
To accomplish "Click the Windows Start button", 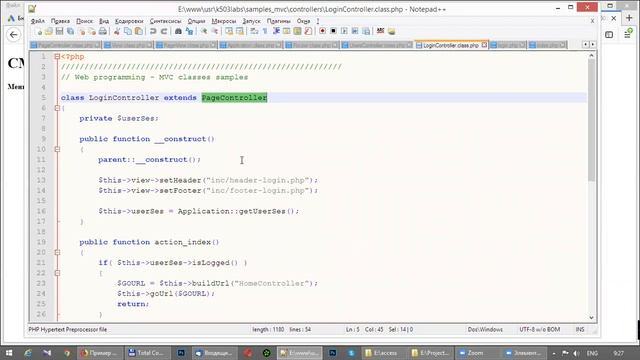I will (x=9, y=353).
